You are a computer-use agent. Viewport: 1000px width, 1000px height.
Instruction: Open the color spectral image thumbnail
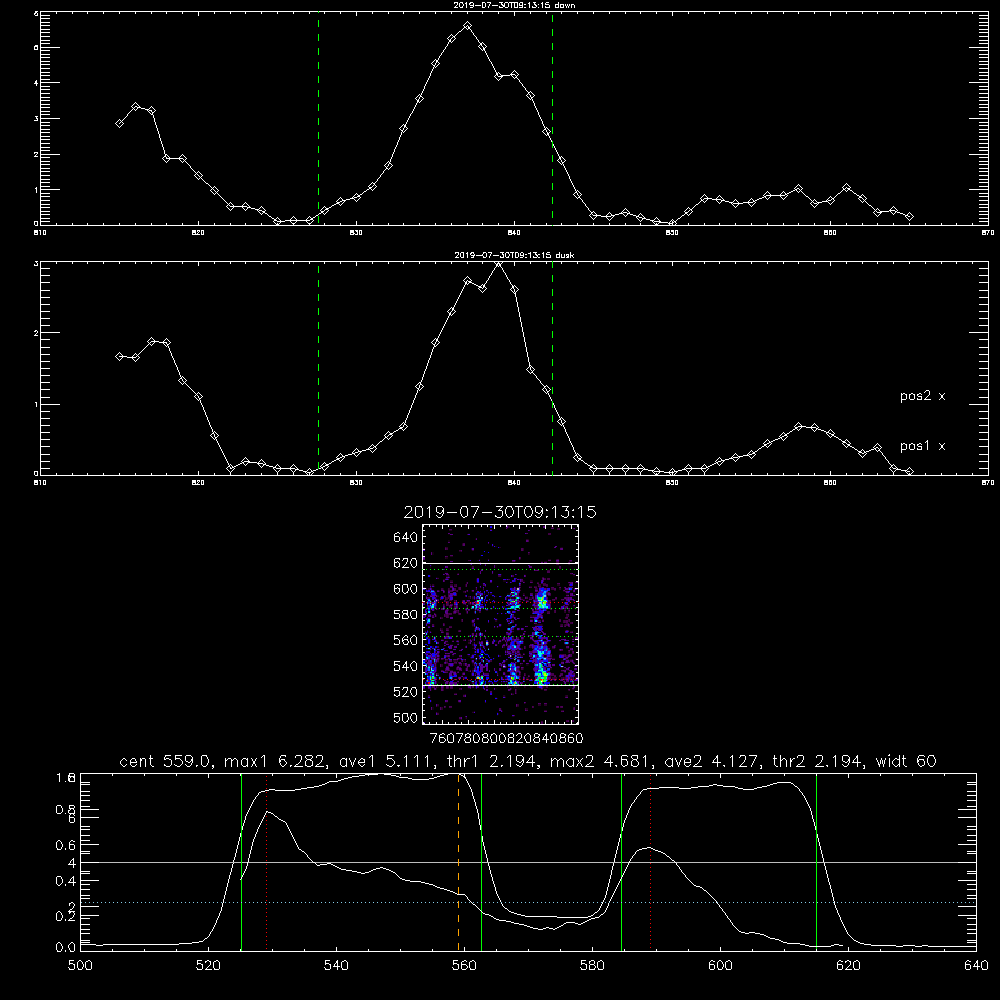(x=501, y=624)
